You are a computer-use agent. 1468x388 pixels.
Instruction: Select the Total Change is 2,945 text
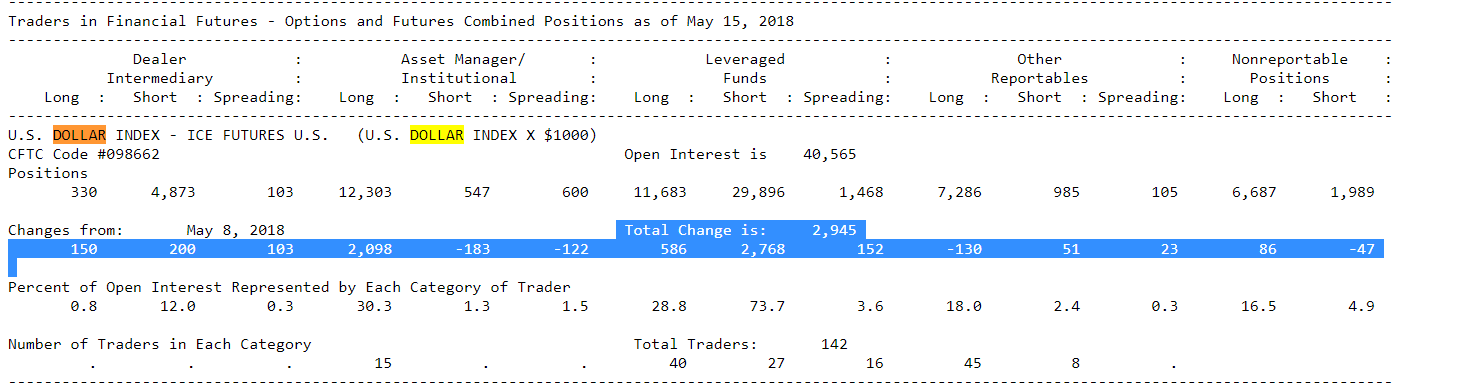740,230
